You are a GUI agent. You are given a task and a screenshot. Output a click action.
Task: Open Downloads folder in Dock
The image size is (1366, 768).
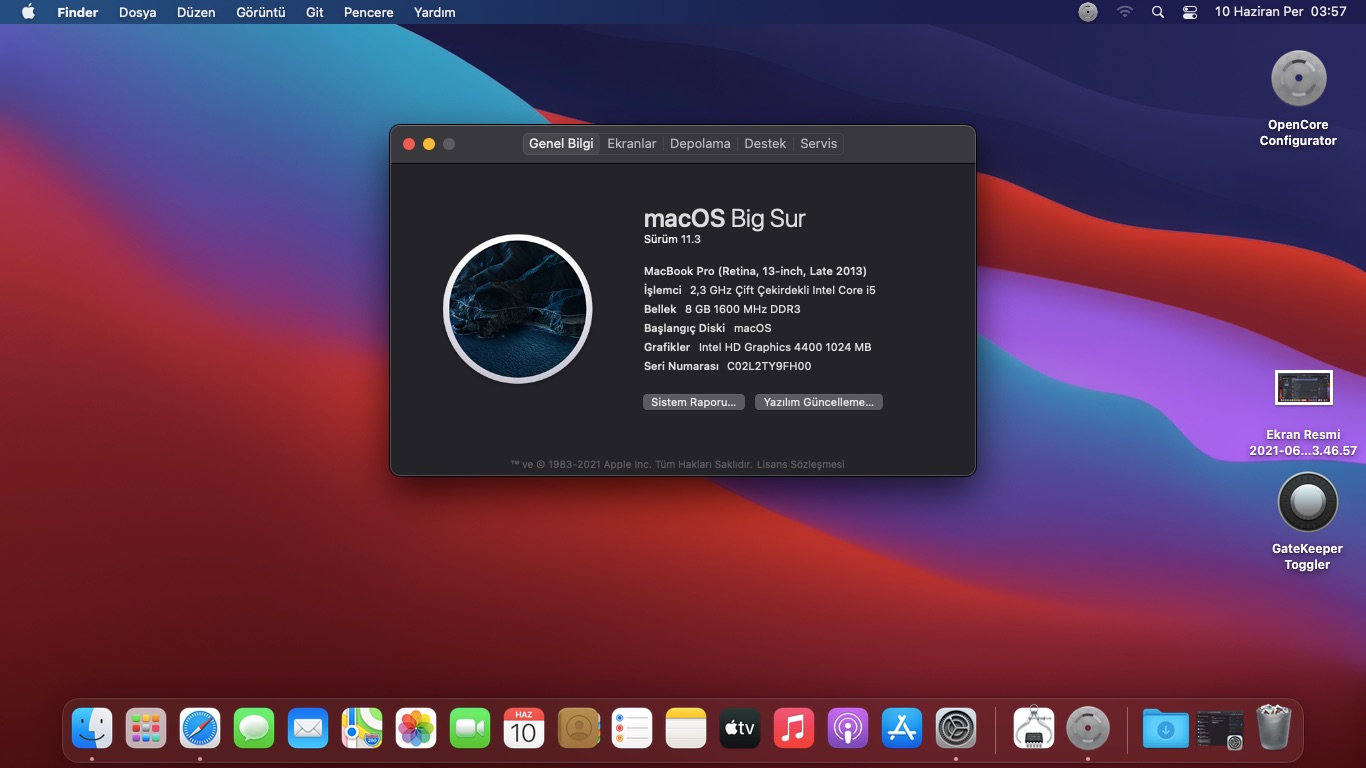[x=1166, y=728]
